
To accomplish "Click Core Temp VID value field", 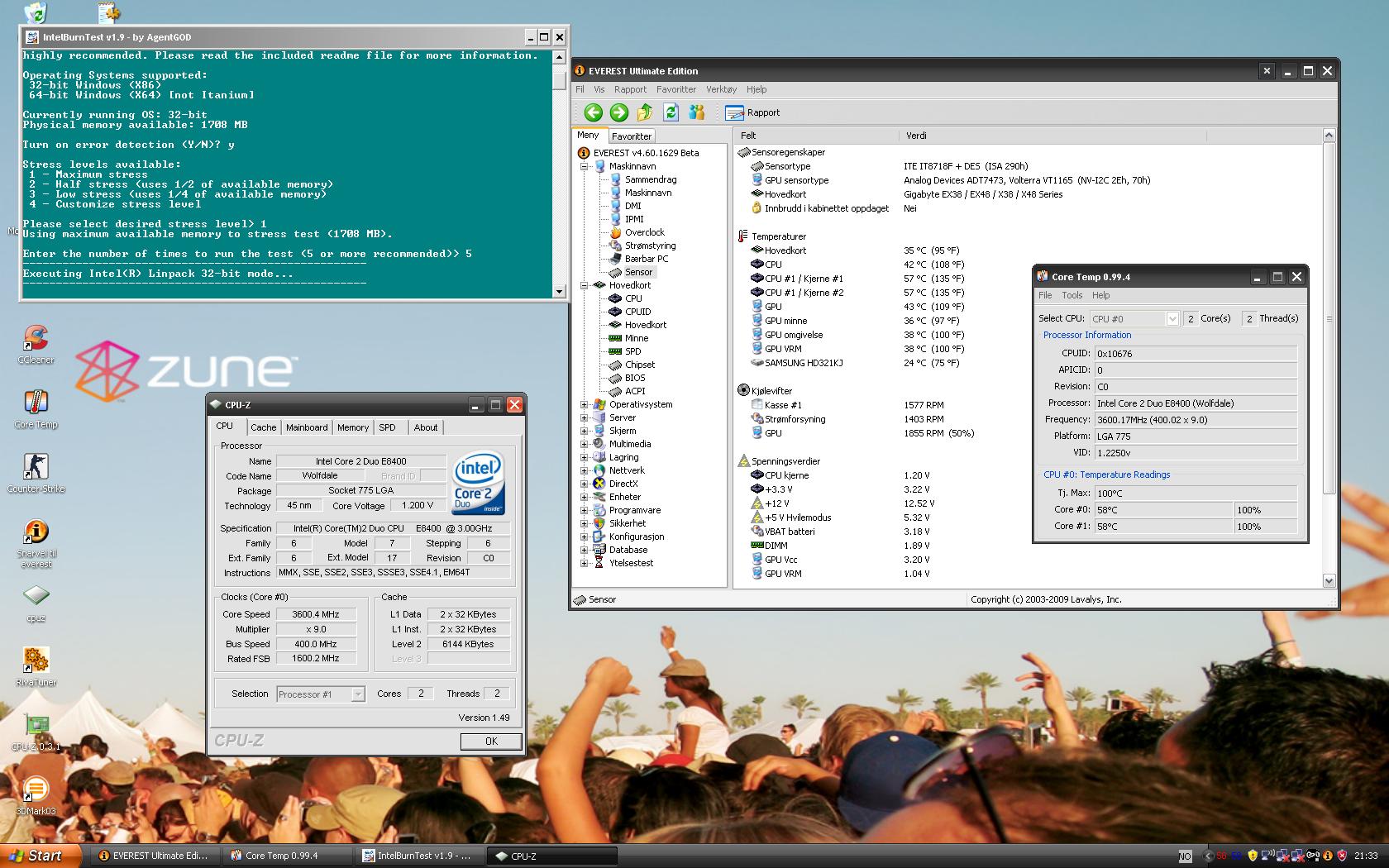I will [1196, 453].
